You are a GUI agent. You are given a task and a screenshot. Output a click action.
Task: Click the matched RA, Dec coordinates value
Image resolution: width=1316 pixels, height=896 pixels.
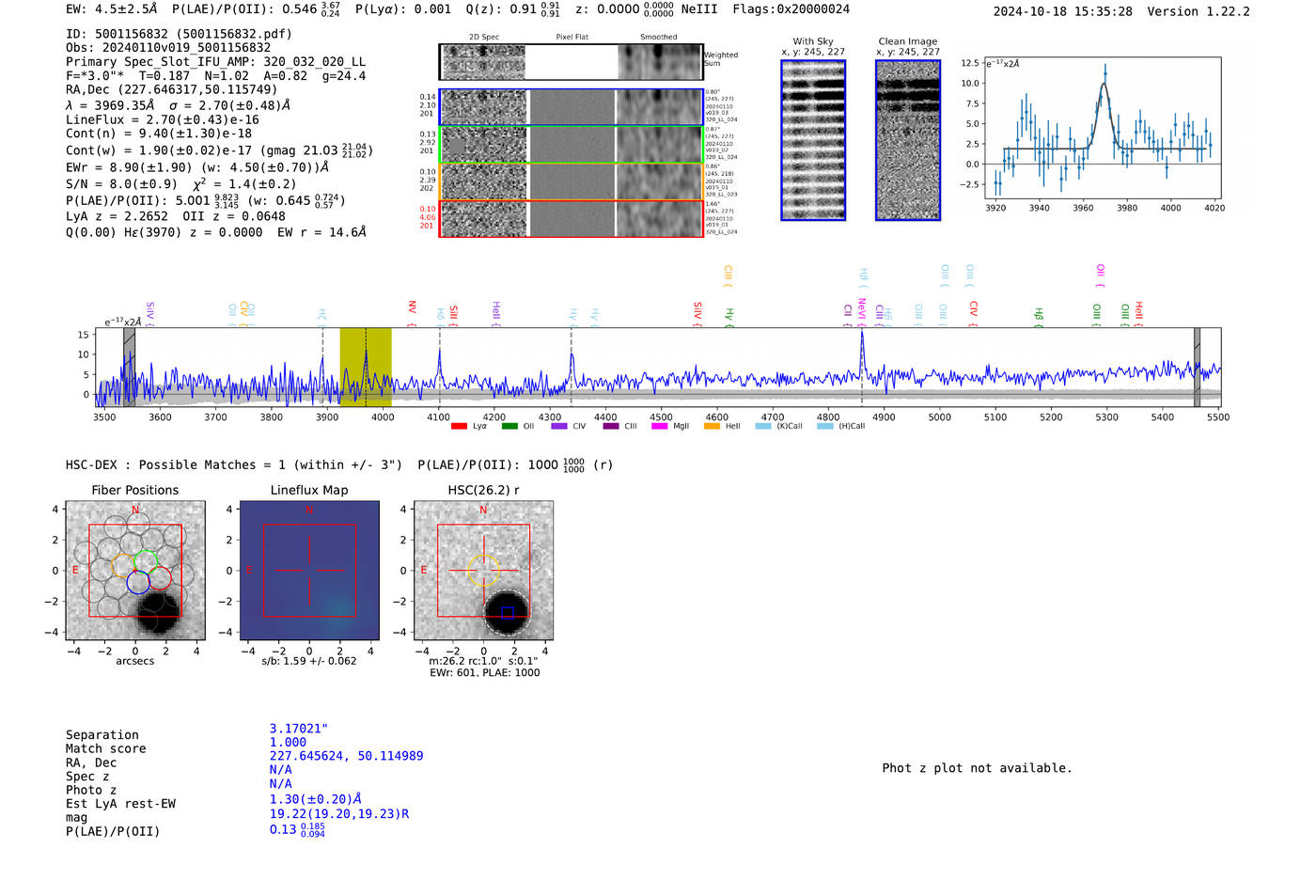click(x=346, y=756)
